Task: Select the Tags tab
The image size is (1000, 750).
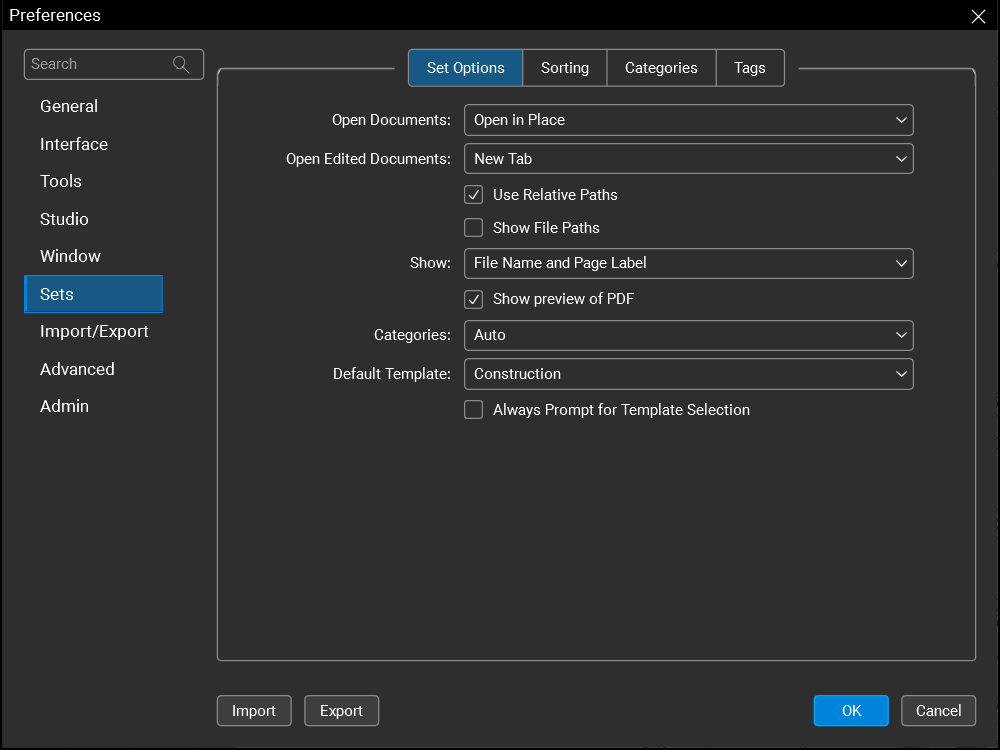Action: click(x=750, y=68)
